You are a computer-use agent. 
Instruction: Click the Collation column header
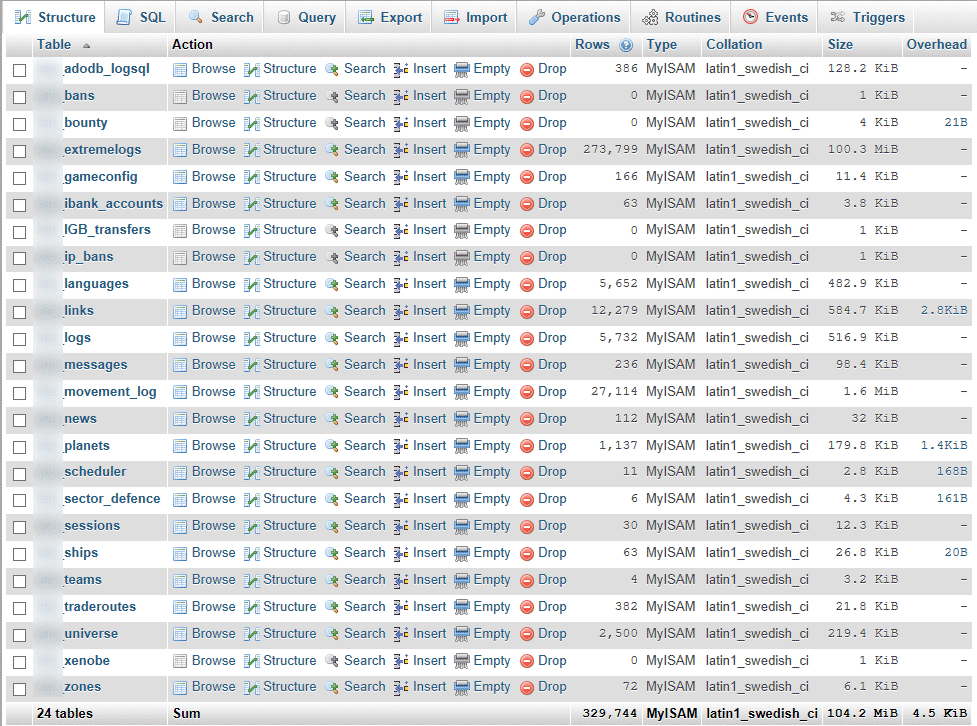(734, 44)
